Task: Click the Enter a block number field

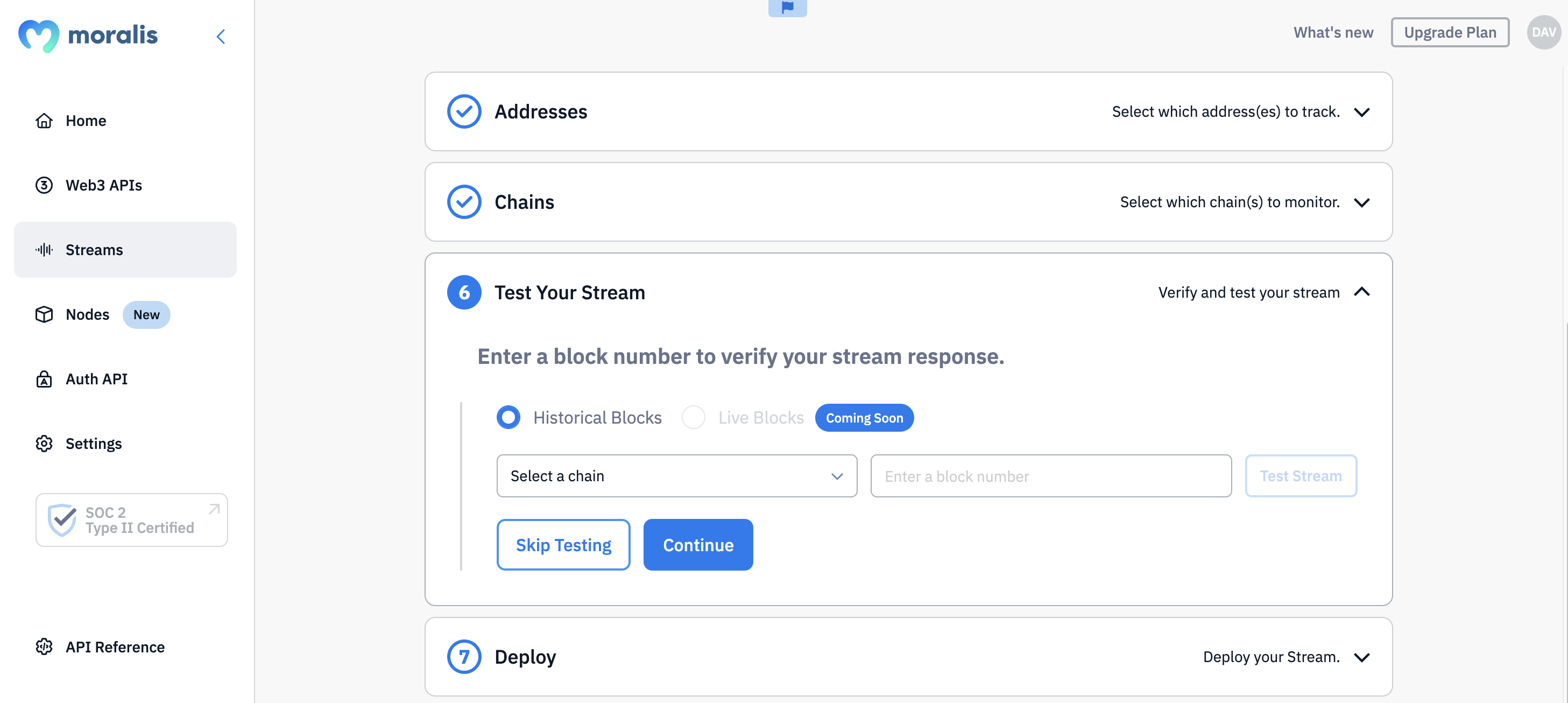Action: pos(1050,475)
